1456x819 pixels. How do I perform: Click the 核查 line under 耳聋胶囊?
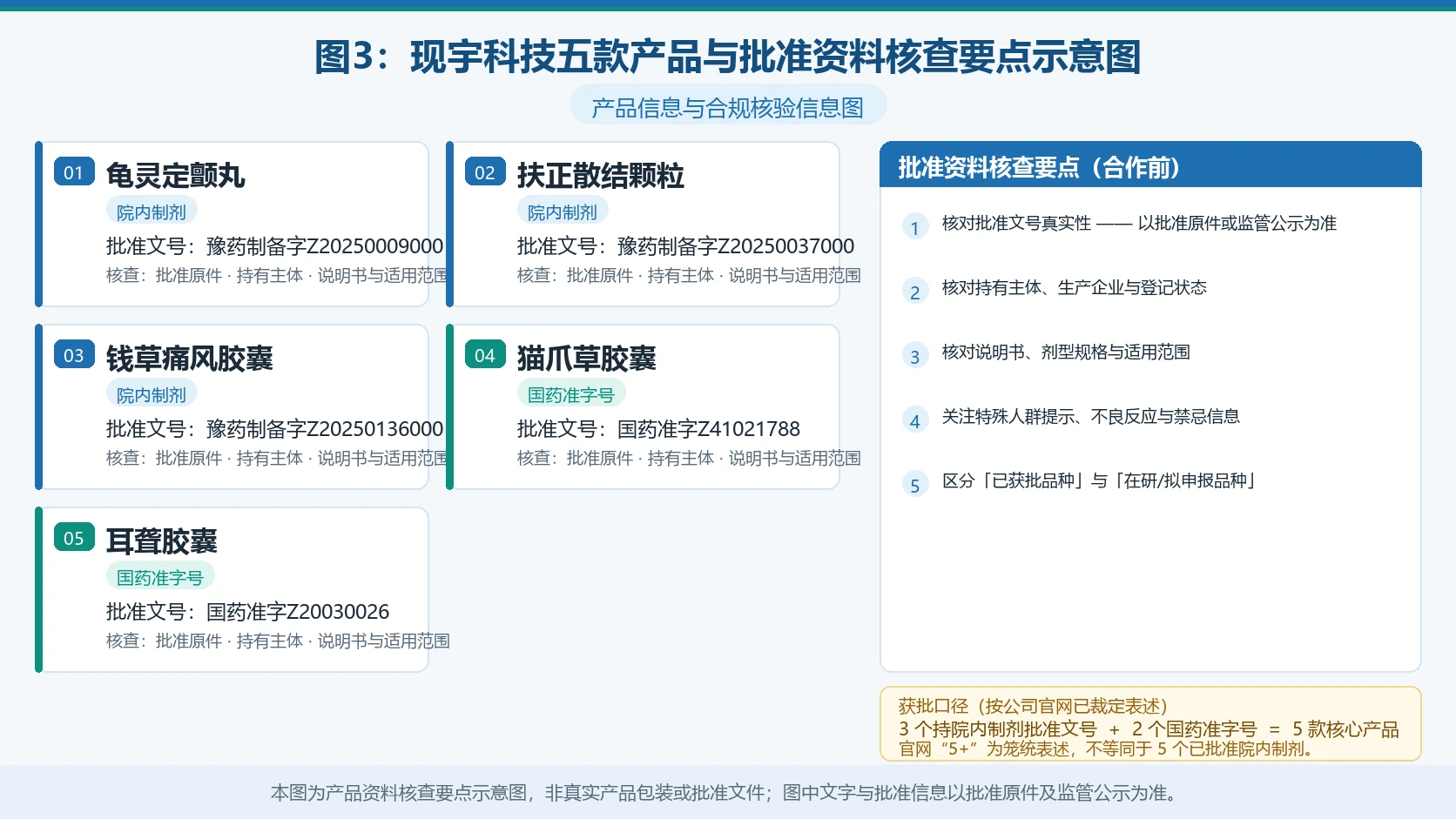pos(278,641)
